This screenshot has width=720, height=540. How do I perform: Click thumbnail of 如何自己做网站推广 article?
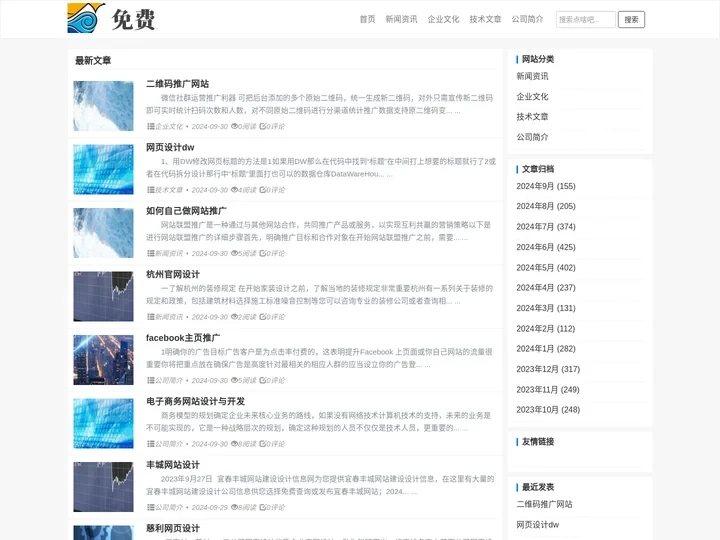coord(103,233)
